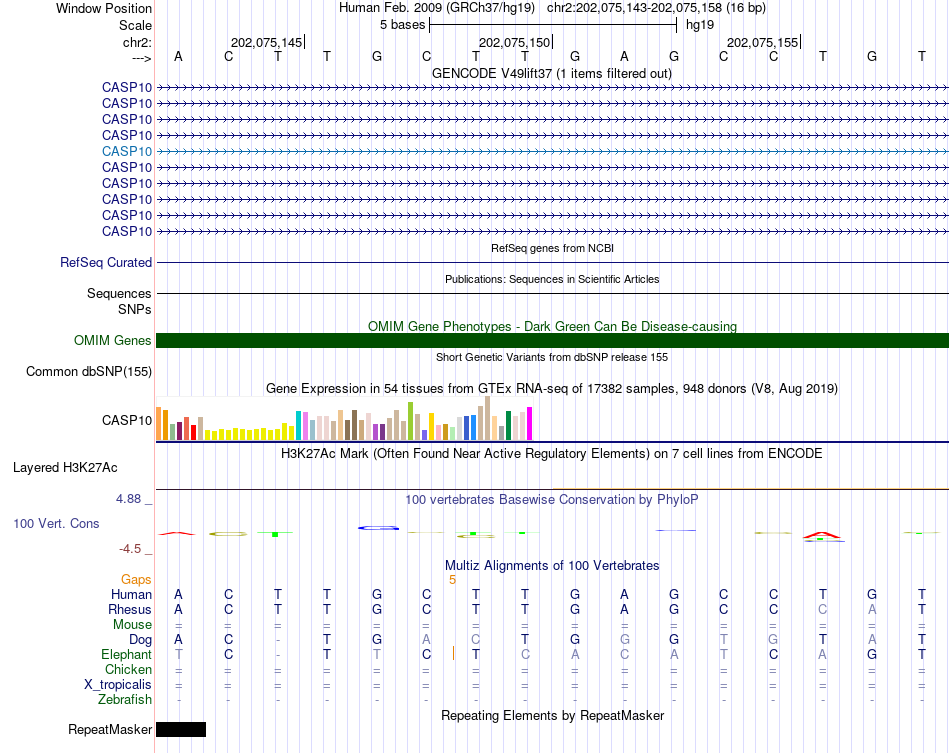This screenshot has width=950, height=753.
Task: Click the OMIM Gene Phenotypes green title
Action: coord(552,327)
